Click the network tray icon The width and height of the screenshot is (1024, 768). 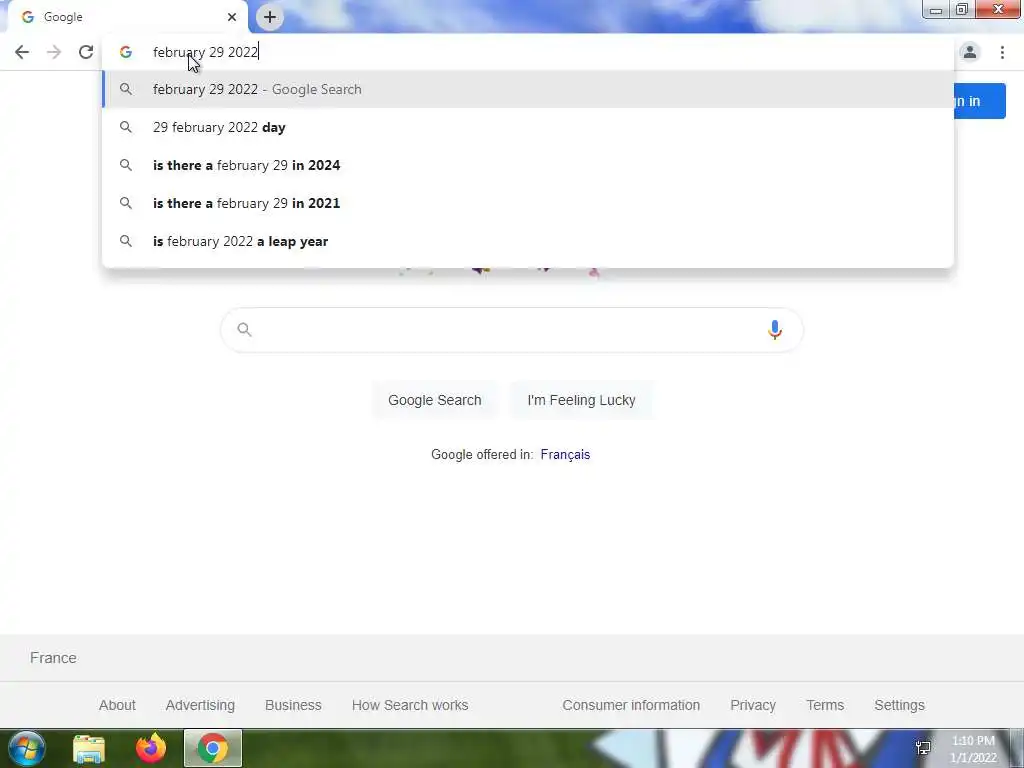[923, 748]
